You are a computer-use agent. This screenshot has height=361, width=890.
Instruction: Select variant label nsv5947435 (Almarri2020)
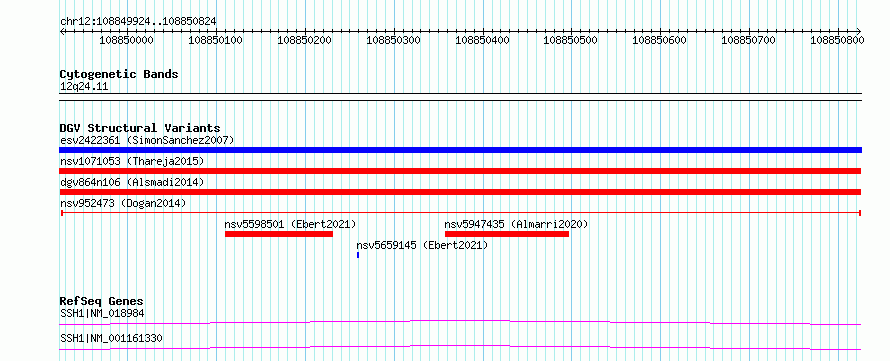click(x=516, y=224)
